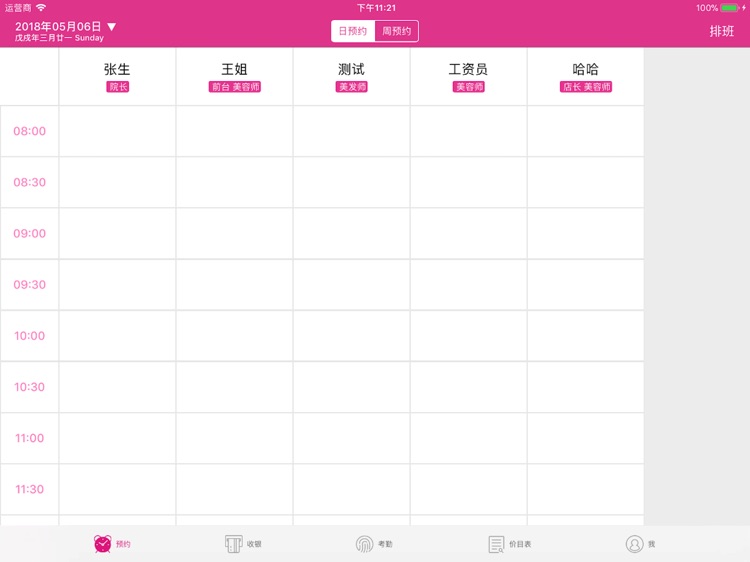Tap the battery icon in status bar
The image size is (750, 562).
(729, 8)
